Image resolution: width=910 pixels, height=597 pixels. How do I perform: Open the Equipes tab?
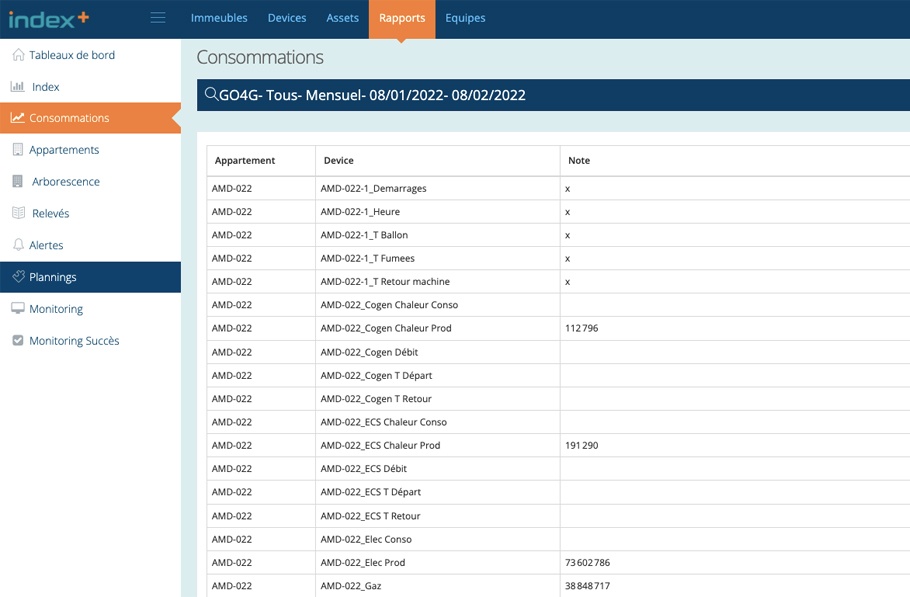tap(465, 18)
